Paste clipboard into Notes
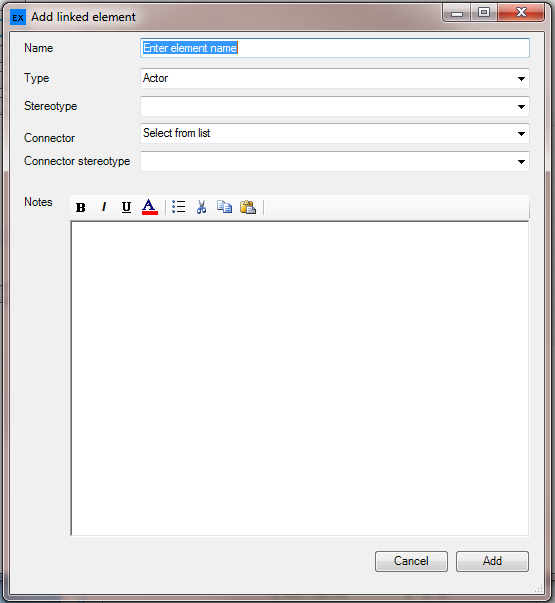555x603 pixels. tap(248, 207)
